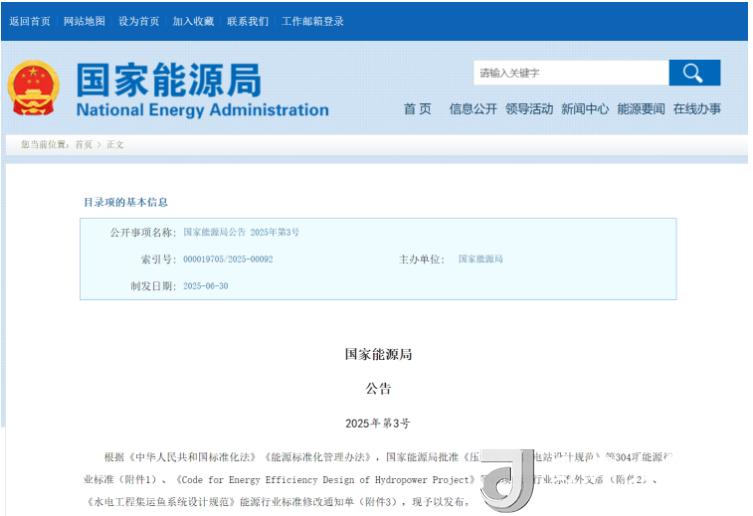Click 加入收藏 link
The width and height of the screenshot is (753, 516).
(193, 21)
